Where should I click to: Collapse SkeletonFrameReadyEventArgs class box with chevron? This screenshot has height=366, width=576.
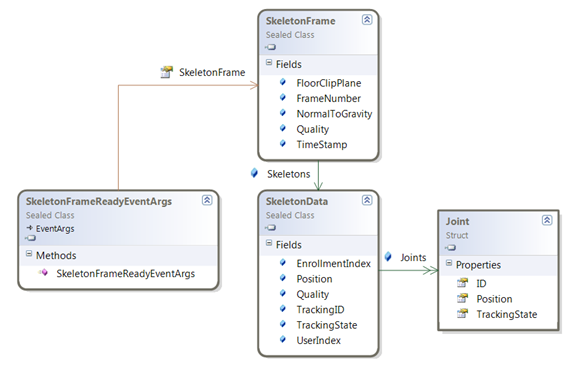[x=207, y=200]
